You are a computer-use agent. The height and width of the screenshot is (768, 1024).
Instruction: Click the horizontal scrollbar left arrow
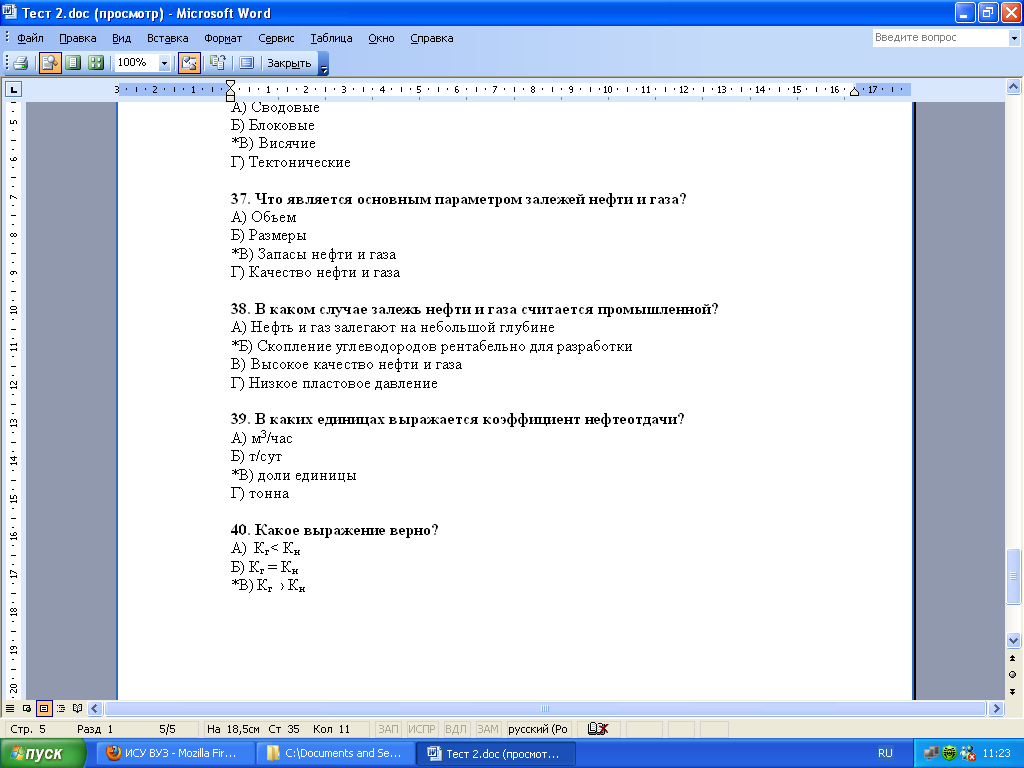[95, 709]
